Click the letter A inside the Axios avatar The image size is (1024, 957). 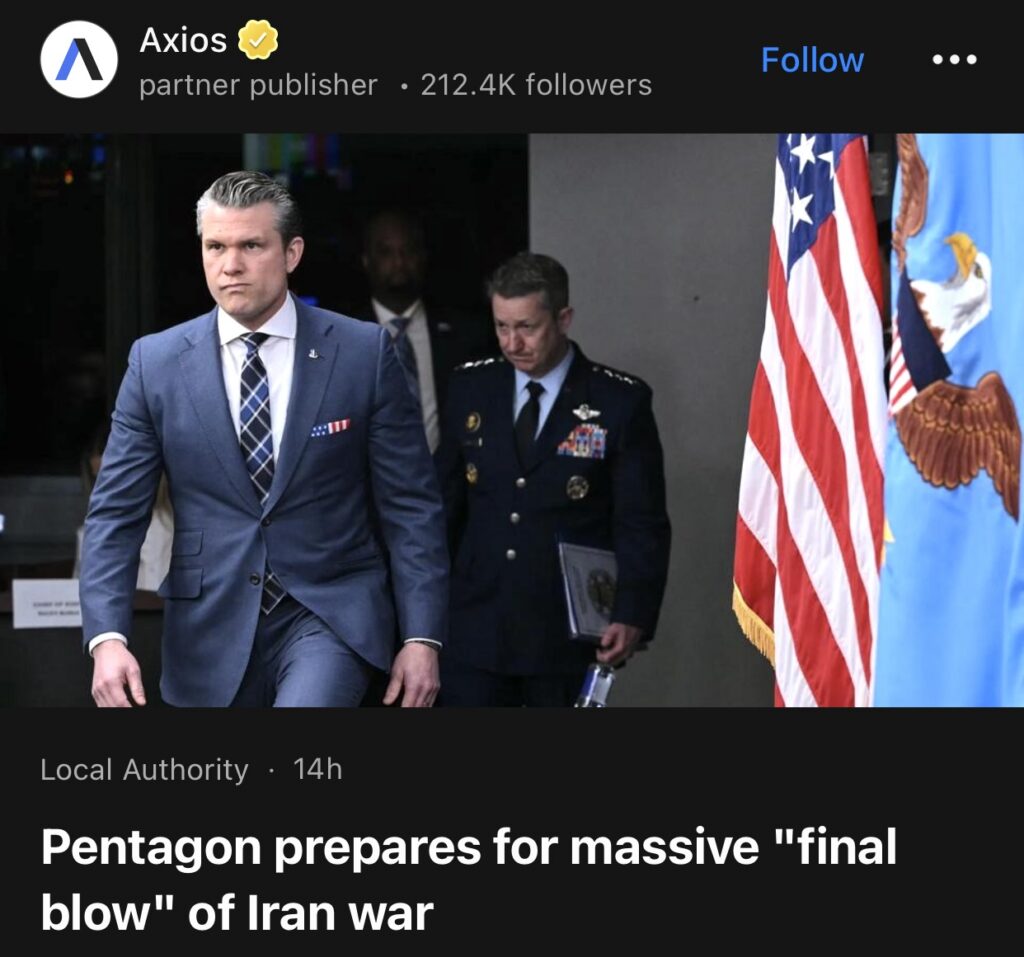78,59
